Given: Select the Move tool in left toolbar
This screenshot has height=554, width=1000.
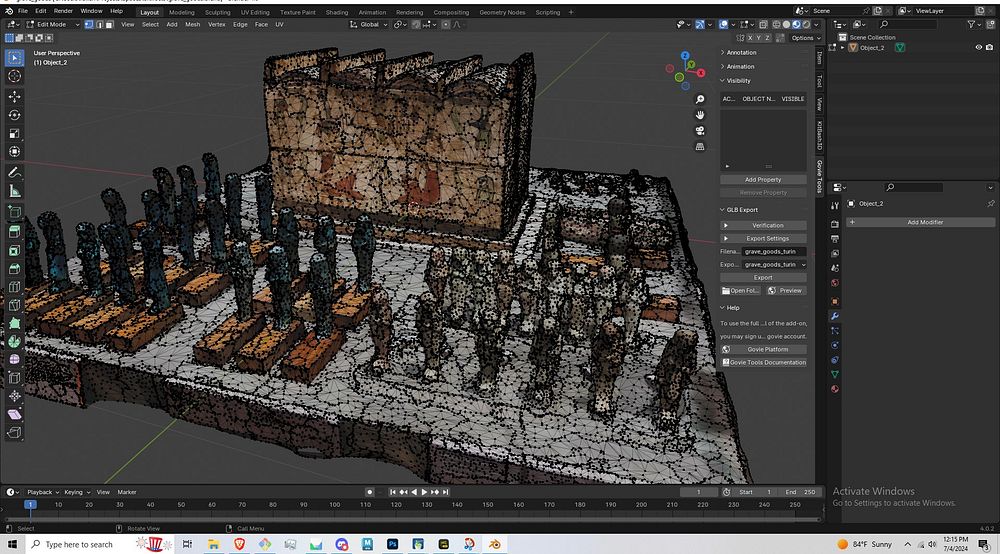Looking at the screenshot, I should point(14,96).
